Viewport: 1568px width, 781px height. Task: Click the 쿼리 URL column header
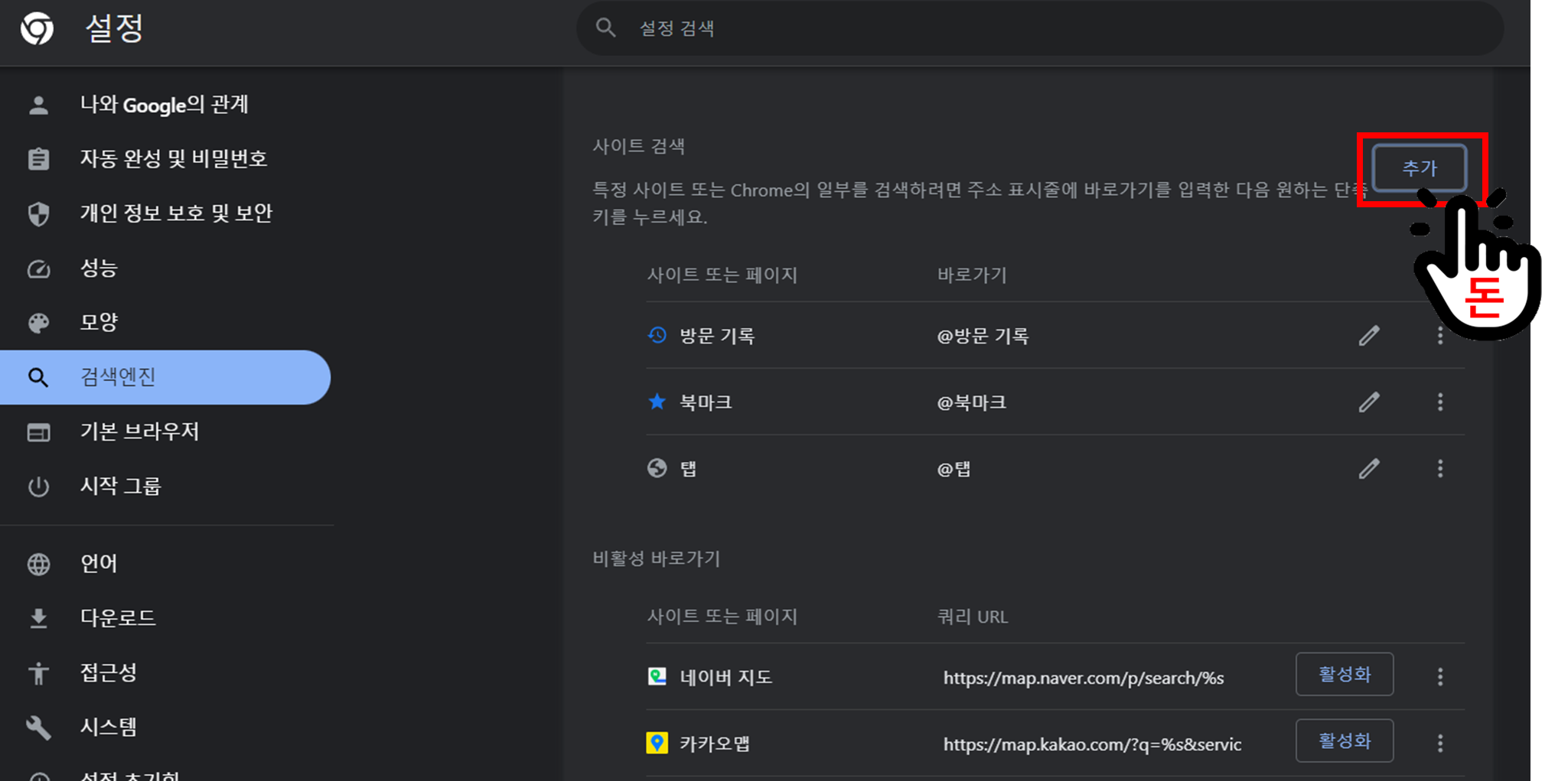[973, 617]
